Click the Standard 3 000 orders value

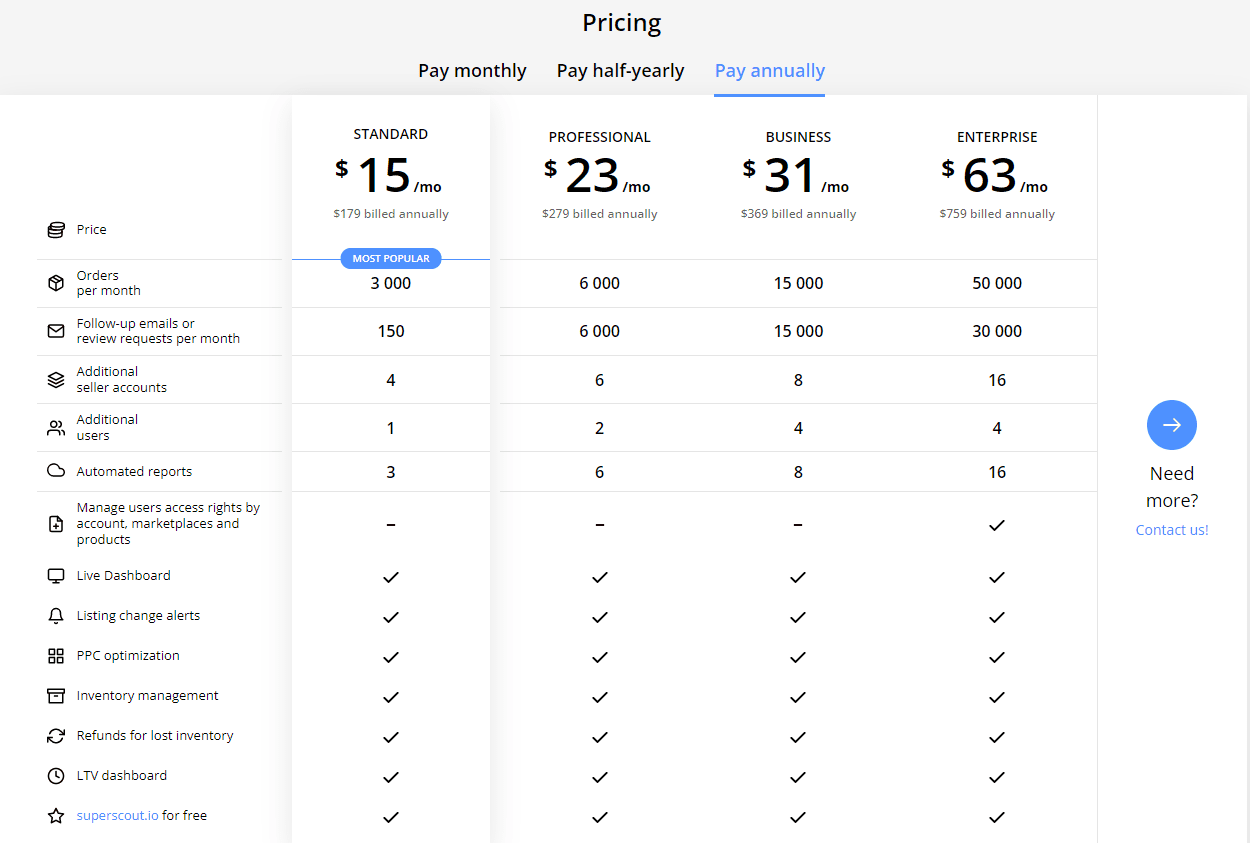pyautogui.click(x=391, y=283)
